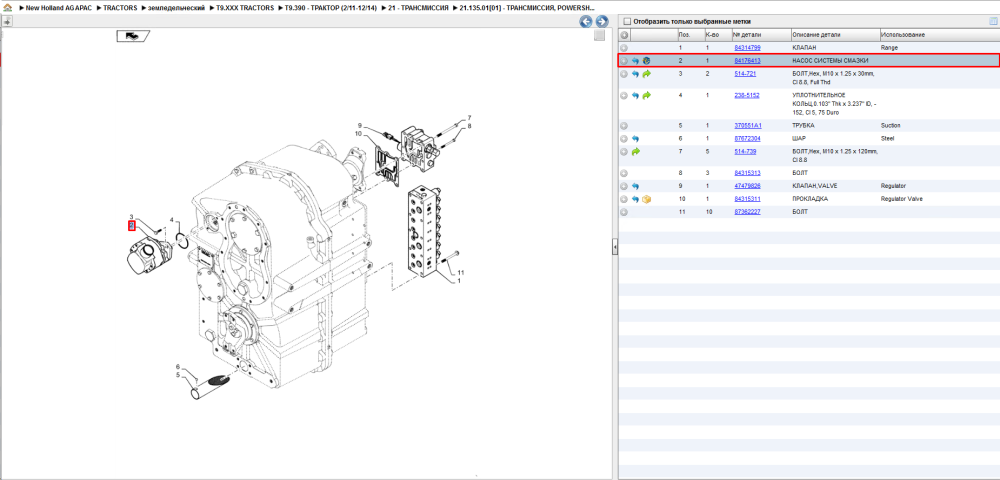The height and width of the screenshot is (480, 1000).
Task: Sort by № детали column header
Action: 747,35
